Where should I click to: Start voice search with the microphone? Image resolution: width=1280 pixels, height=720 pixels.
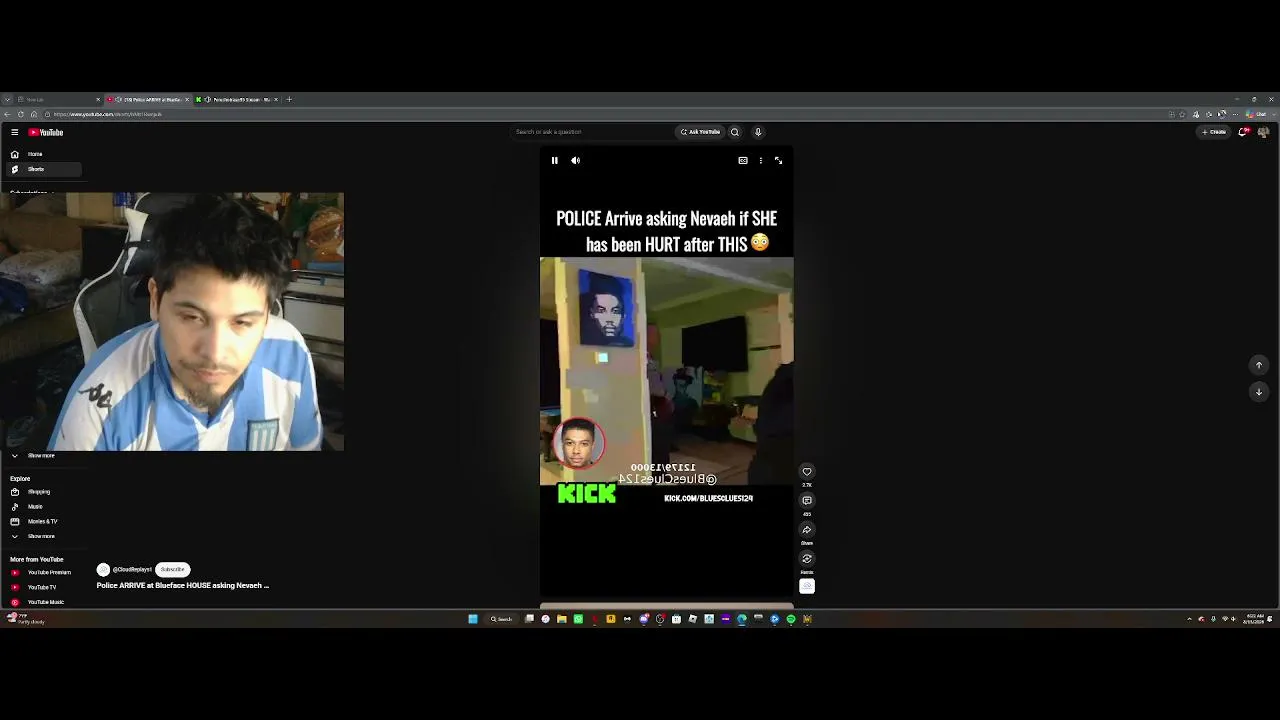pyautogui.click(x=758, y=132)
